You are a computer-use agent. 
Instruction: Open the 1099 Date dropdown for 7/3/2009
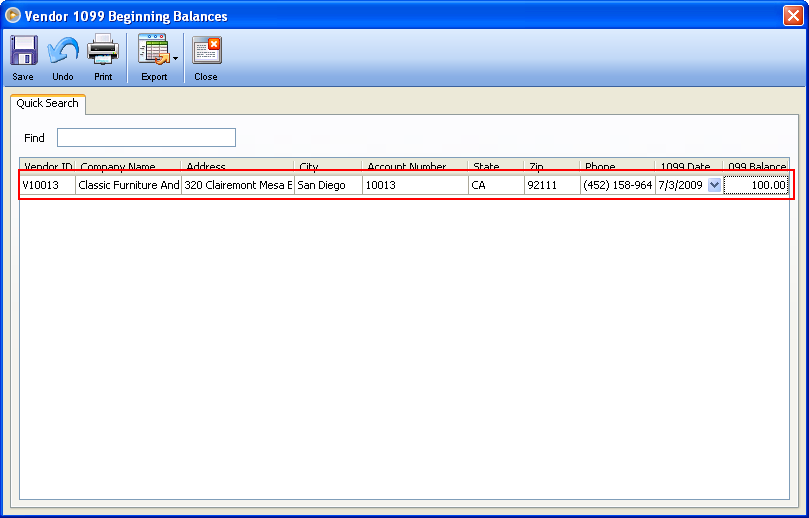click(x=714, y=185)
